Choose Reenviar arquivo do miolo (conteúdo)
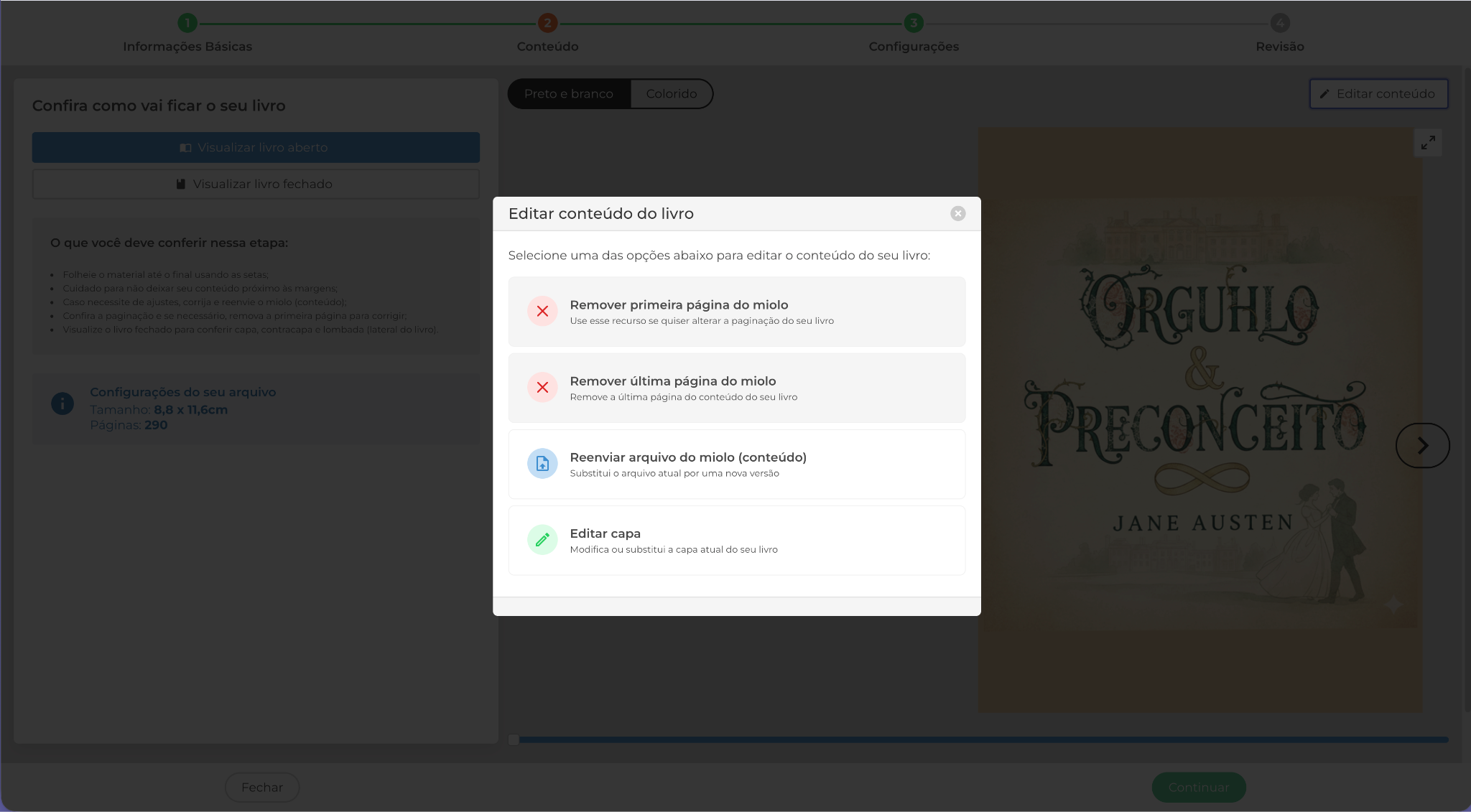Image resolution: width=1471 pixels, height=812 pixels. coord(736,464)
